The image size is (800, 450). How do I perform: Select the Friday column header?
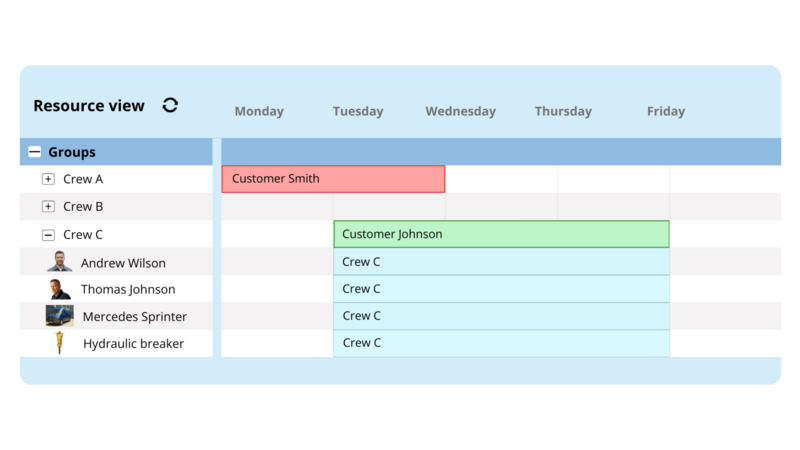point(666,111)
